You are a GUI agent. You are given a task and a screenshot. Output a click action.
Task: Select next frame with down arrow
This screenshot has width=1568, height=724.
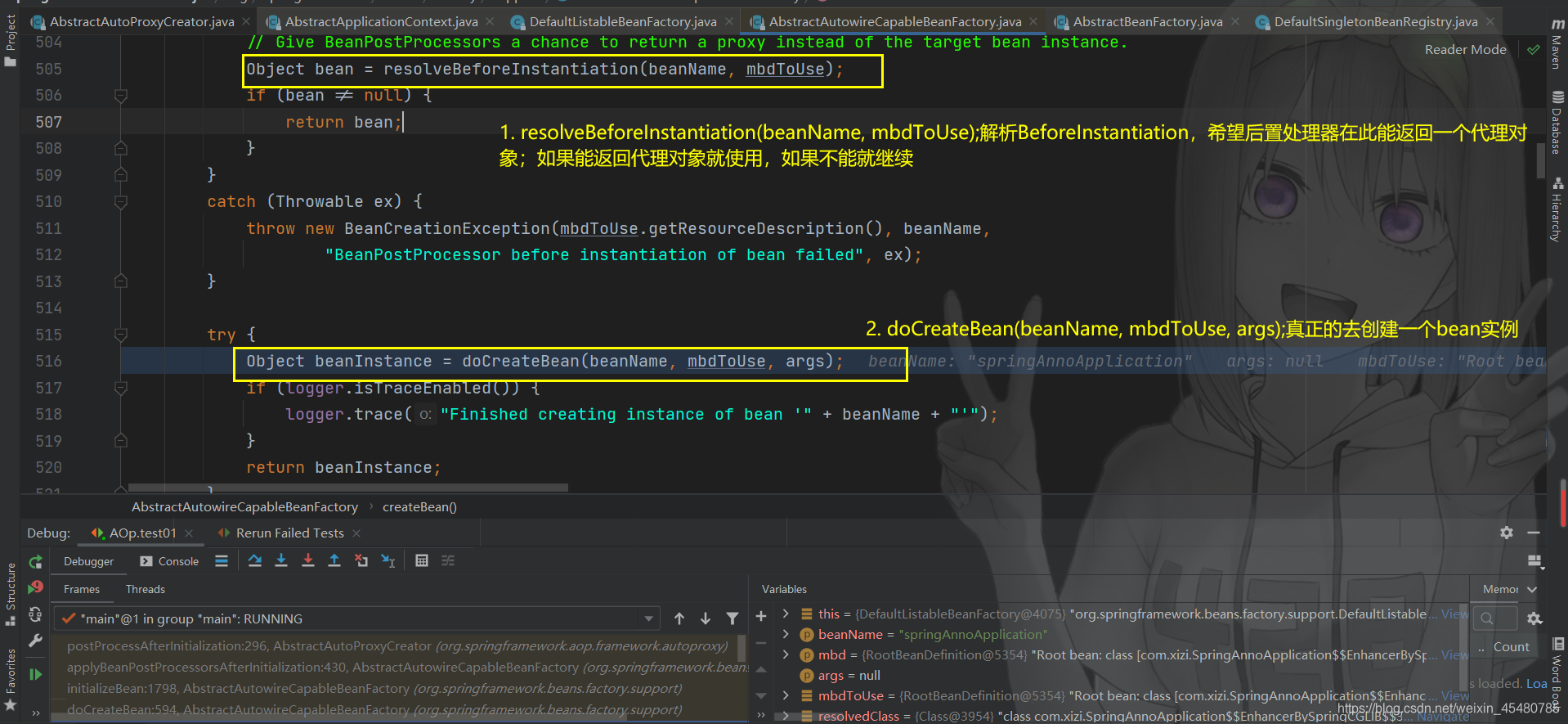click(x=706, y=618)
